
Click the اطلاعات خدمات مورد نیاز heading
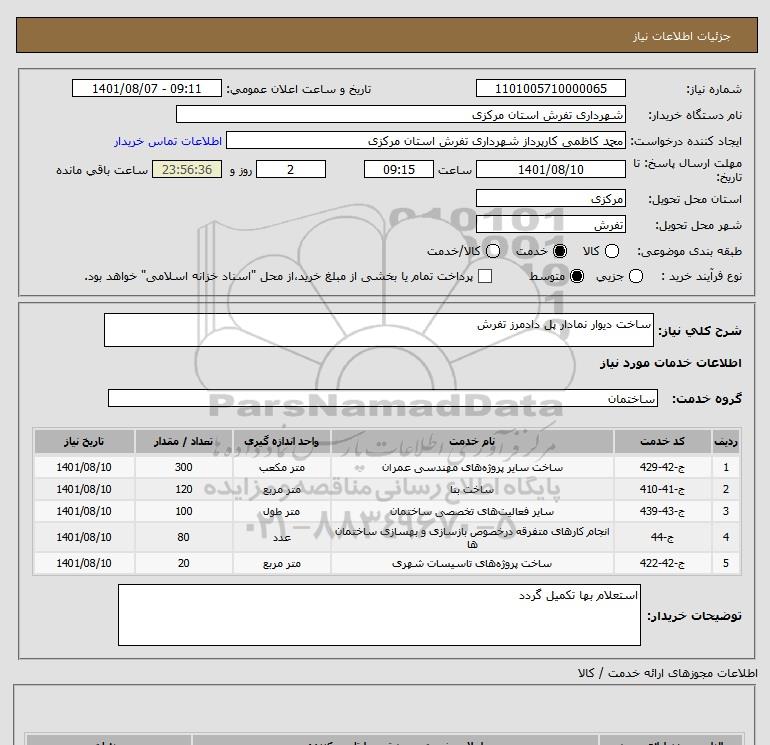670,363
